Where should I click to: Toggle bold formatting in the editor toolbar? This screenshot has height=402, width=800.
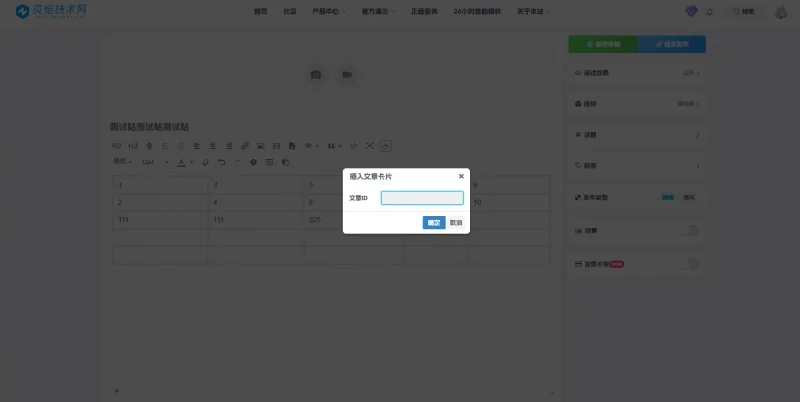(x=149, y=146)
